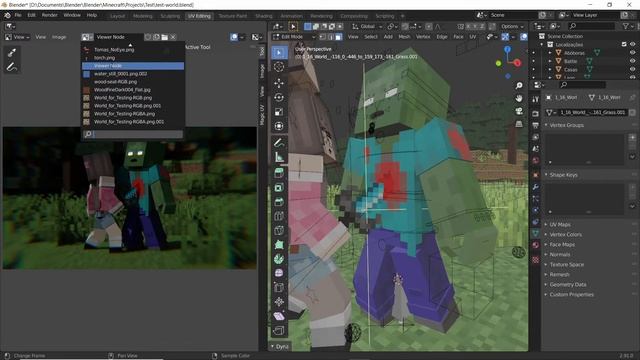The width and height of the screenshot is (640, 360).
Task: Select the Knife tool
Action: tap(279, 231)
